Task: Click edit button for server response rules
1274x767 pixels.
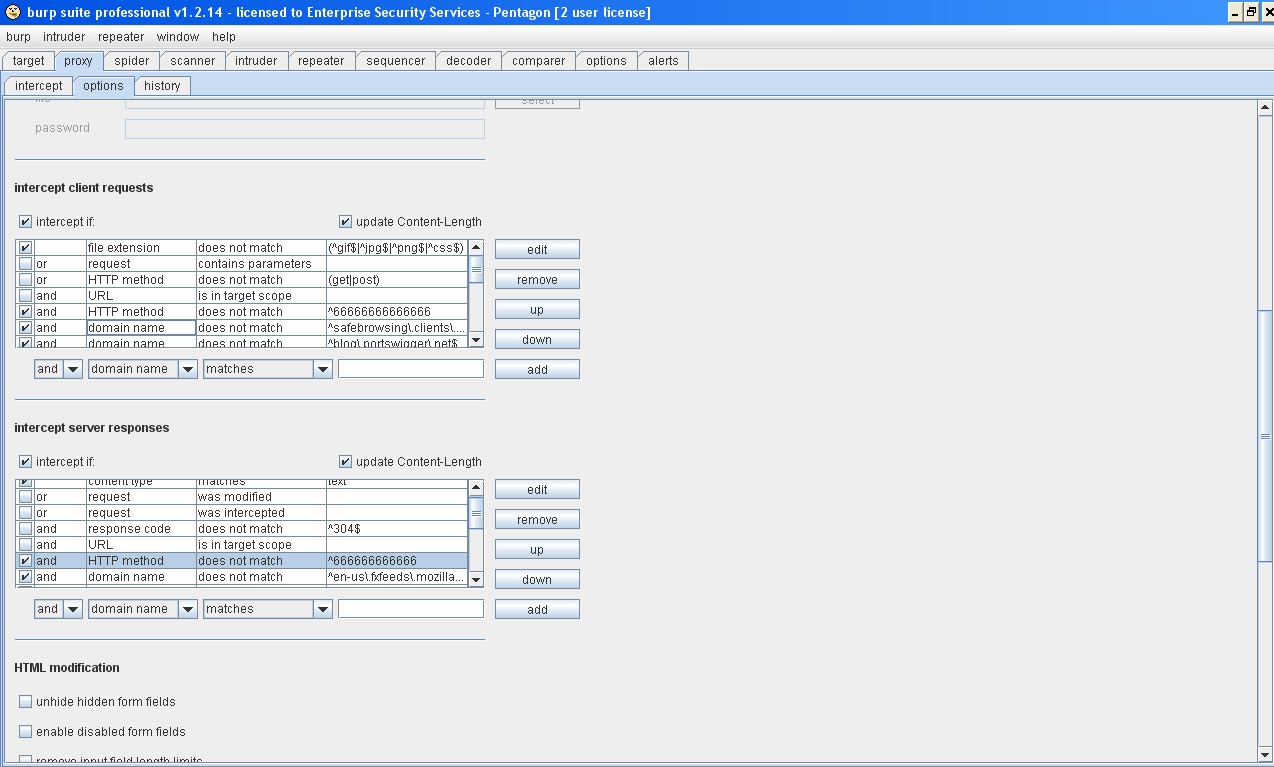Action: tap(537, 490)
